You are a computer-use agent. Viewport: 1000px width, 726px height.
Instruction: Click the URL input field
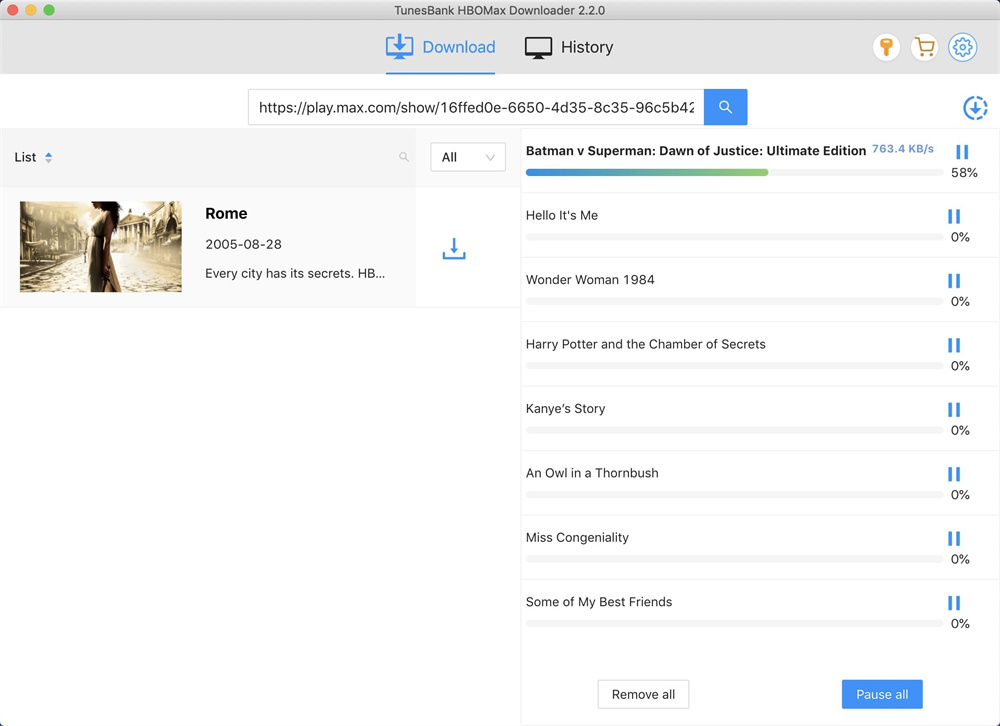pos(476,107)
